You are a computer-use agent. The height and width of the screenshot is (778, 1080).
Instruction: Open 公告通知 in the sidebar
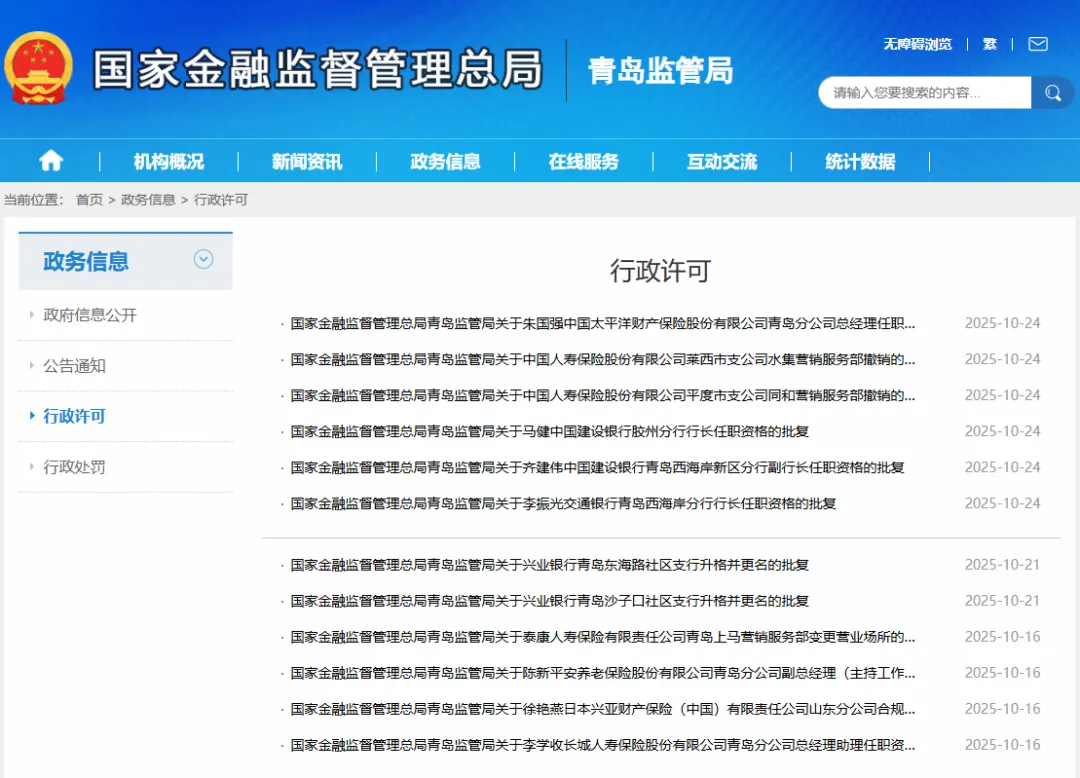[x=74, y=366]
